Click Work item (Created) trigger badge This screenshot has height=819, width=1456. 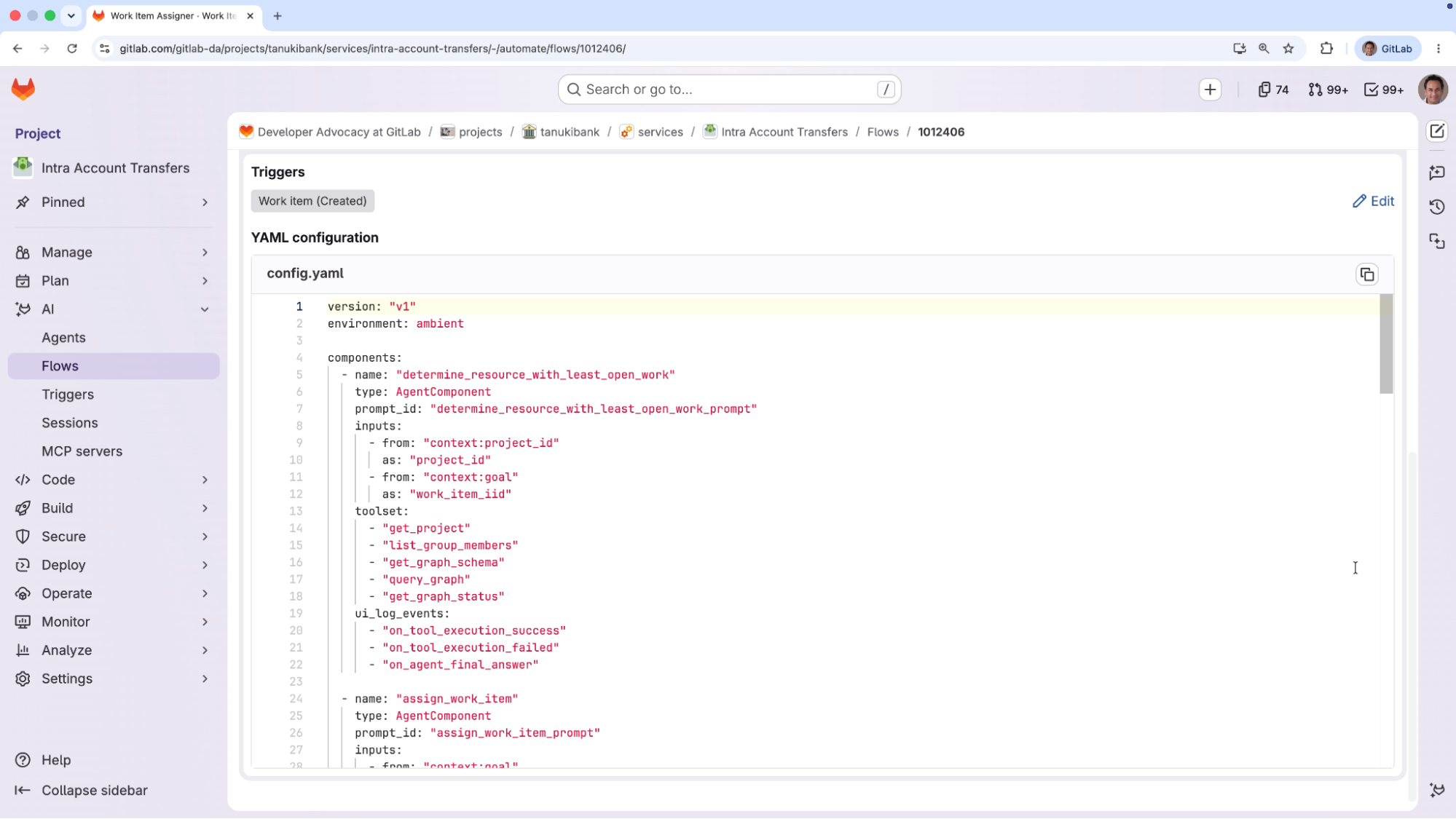click(x=312, y=201)
